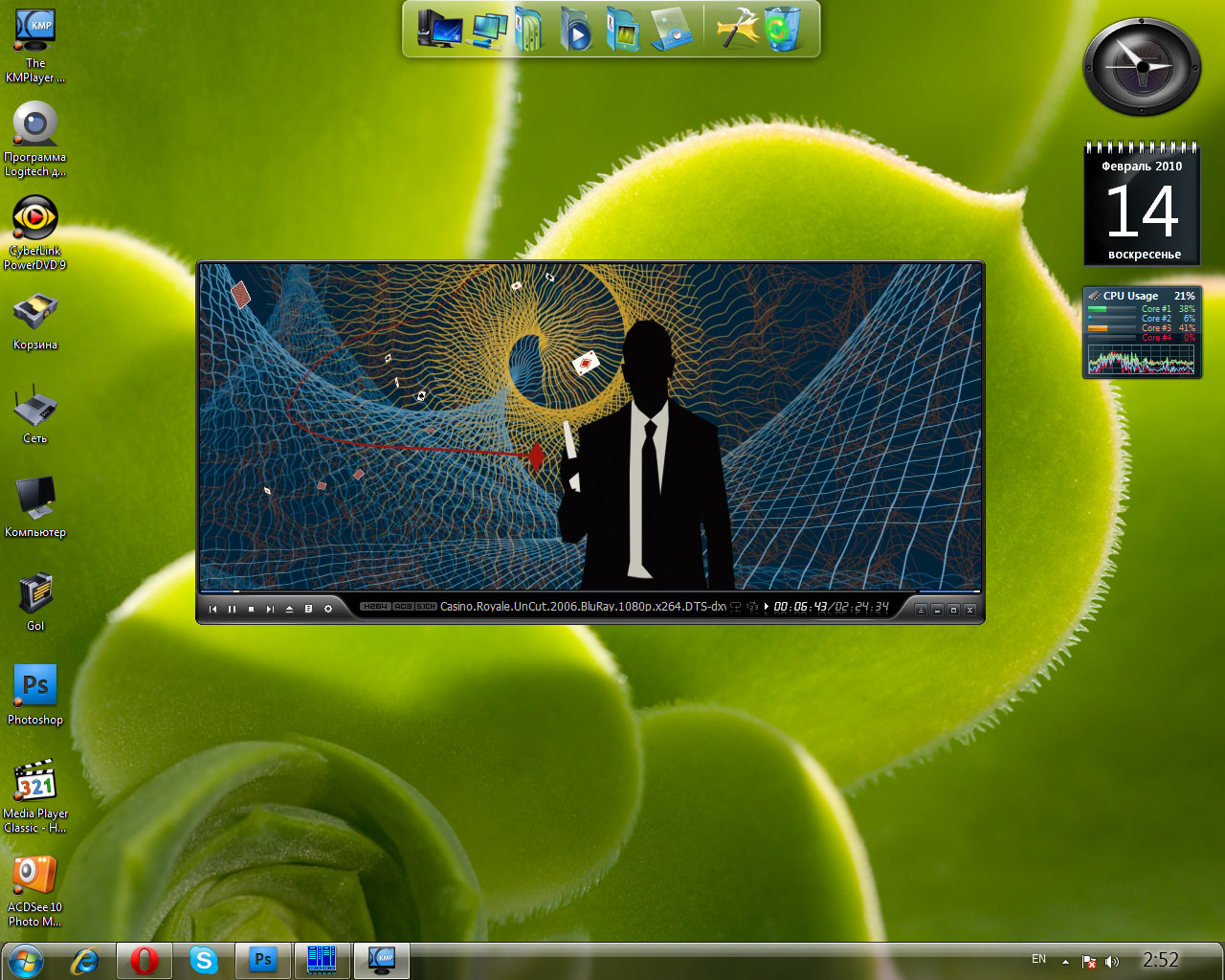Click the eject/open file button in KMPlayer
The width and height of the screenshot is (1225, 980).
(289, 609)
